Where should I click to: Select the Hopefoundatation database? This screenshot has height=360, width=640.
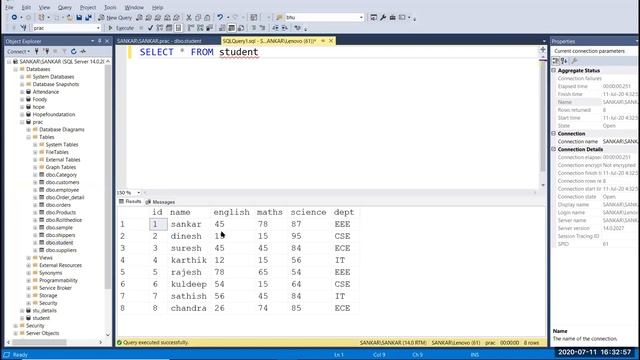[54, 115]
